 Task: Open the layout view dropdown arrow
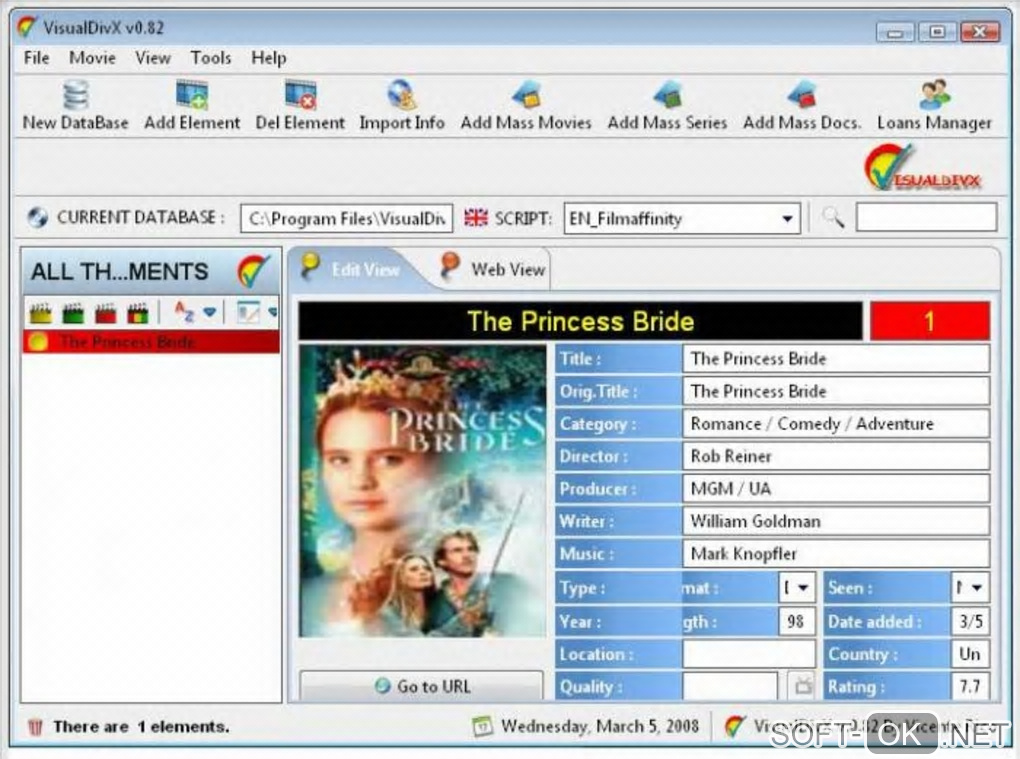click(x=273, y=313)
